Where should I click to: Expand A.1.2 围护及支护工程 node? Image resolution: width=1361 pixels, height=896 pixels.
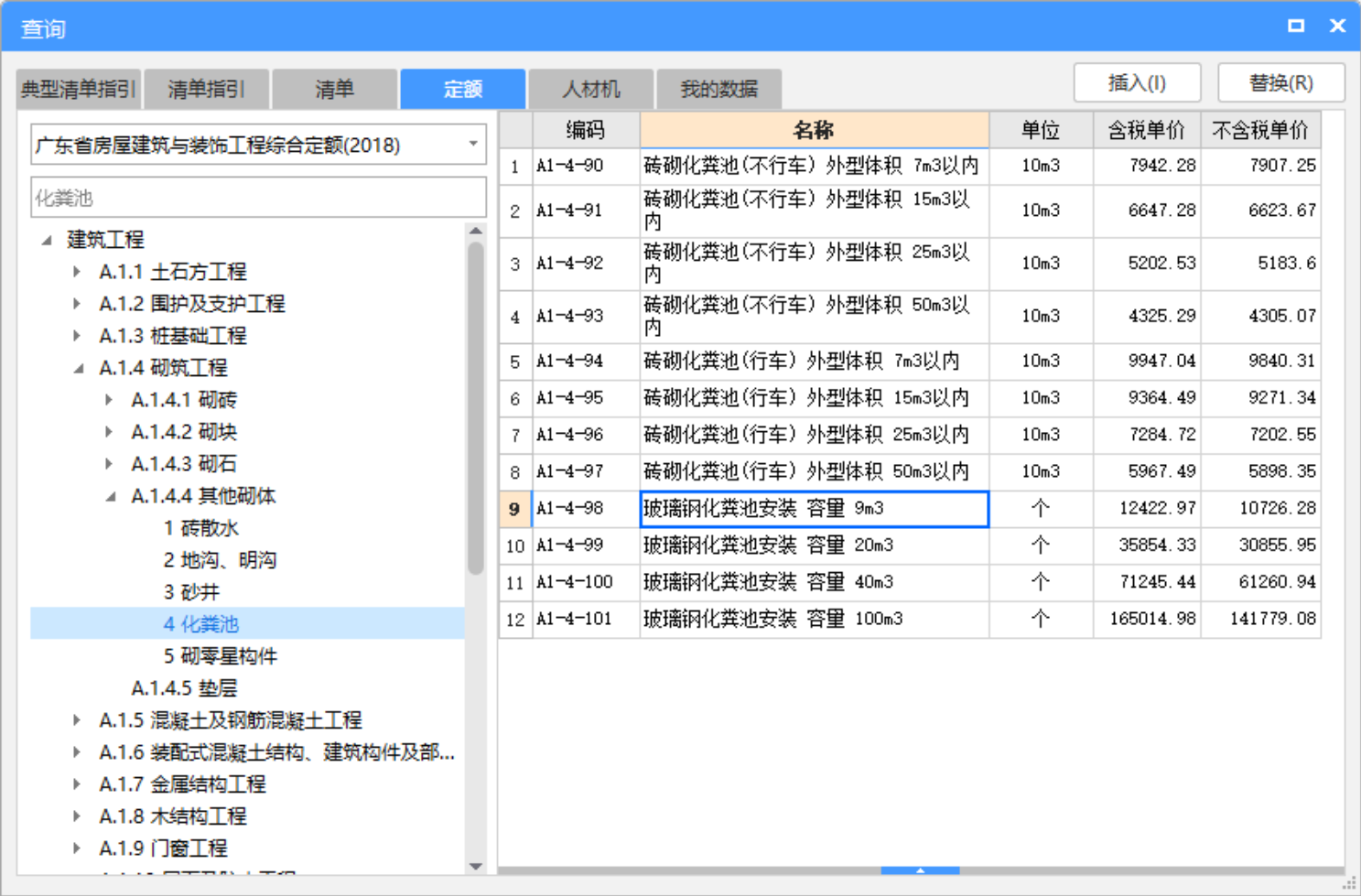pyautogui.click(x=77, y=304)
